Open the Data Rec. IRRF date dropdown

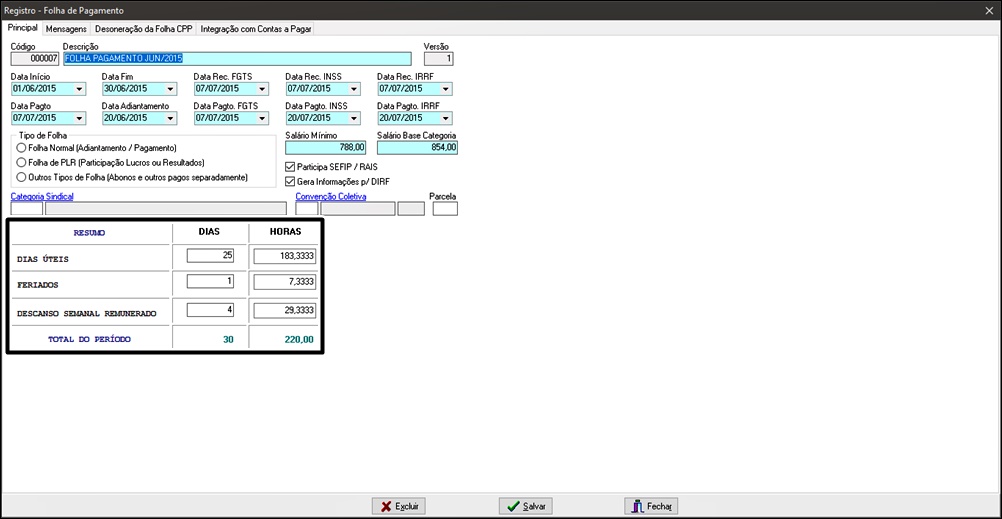(x=446, y=89)
